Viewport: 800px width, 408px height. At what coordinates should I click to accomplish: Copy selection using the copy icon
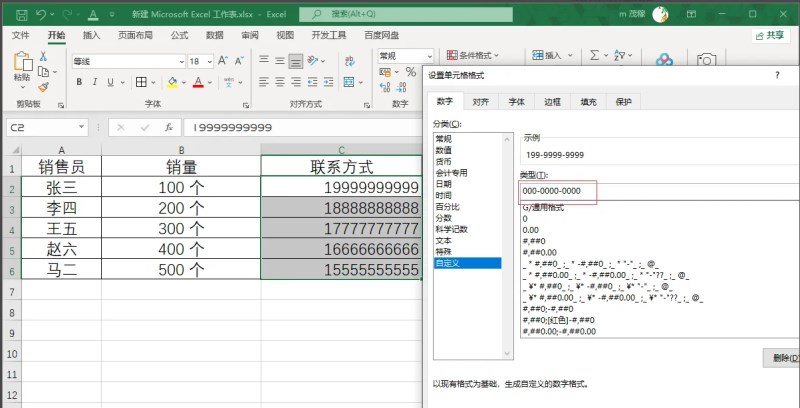tap(43, 72)
